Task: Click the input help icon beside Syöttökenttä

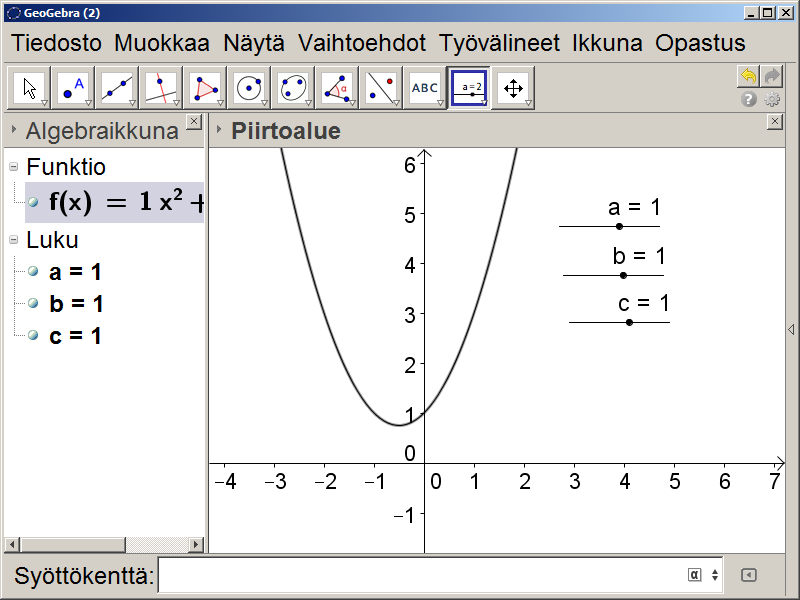Action: [x=748, y=575]
